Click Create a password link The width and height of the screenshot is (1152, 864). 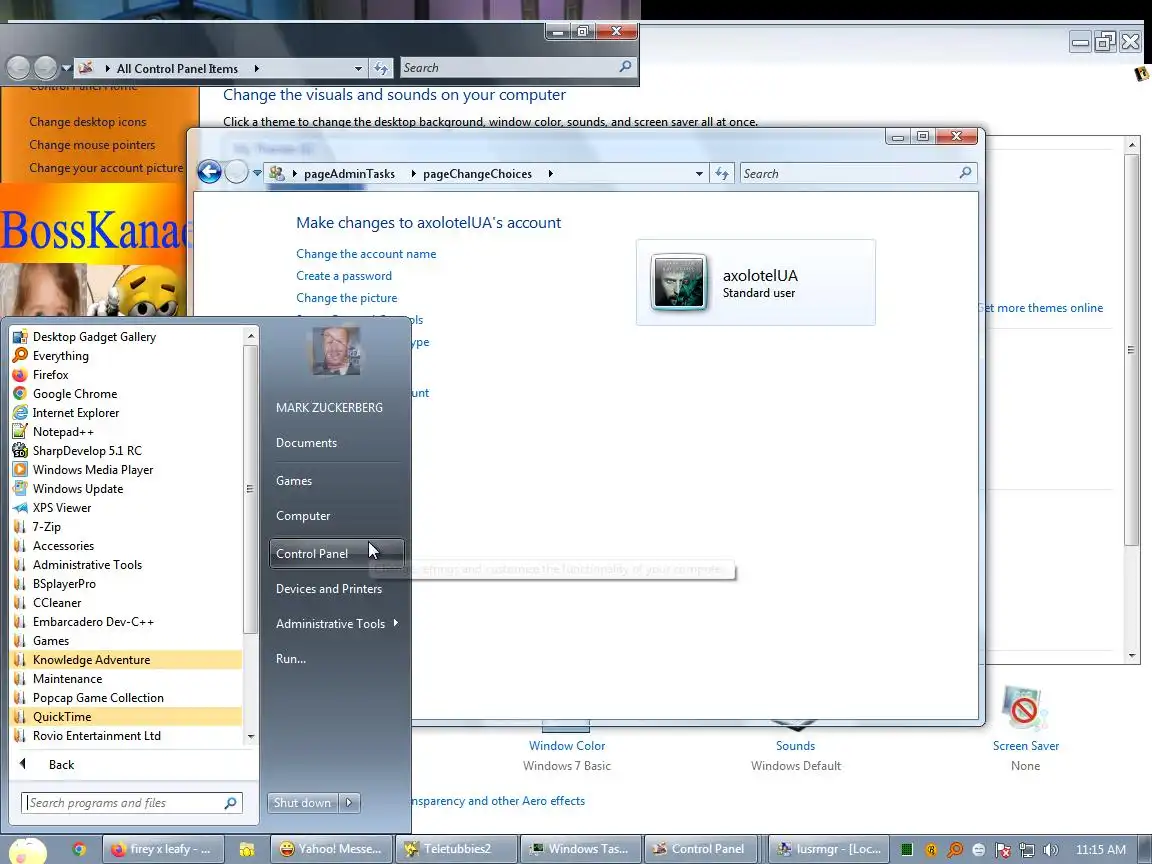(x=344, y=276)
